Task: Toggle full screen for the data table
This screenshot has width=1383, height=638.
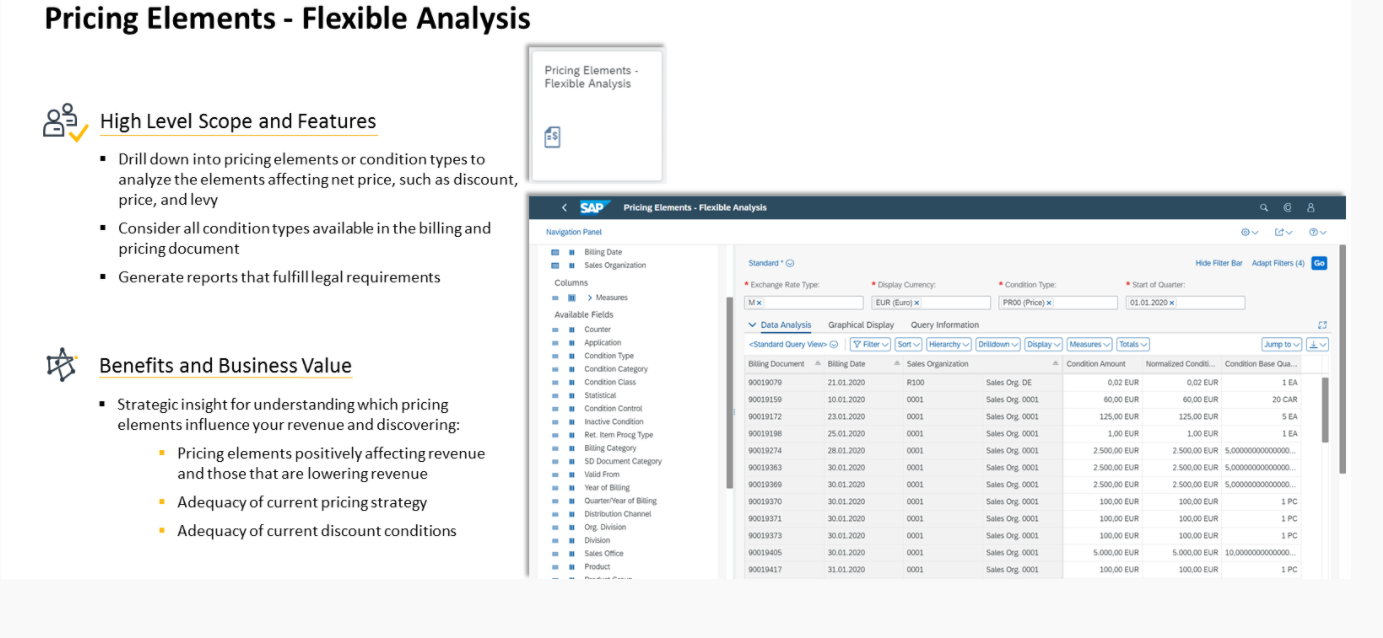Action: pyautogui.click(x=1322, y=325)
